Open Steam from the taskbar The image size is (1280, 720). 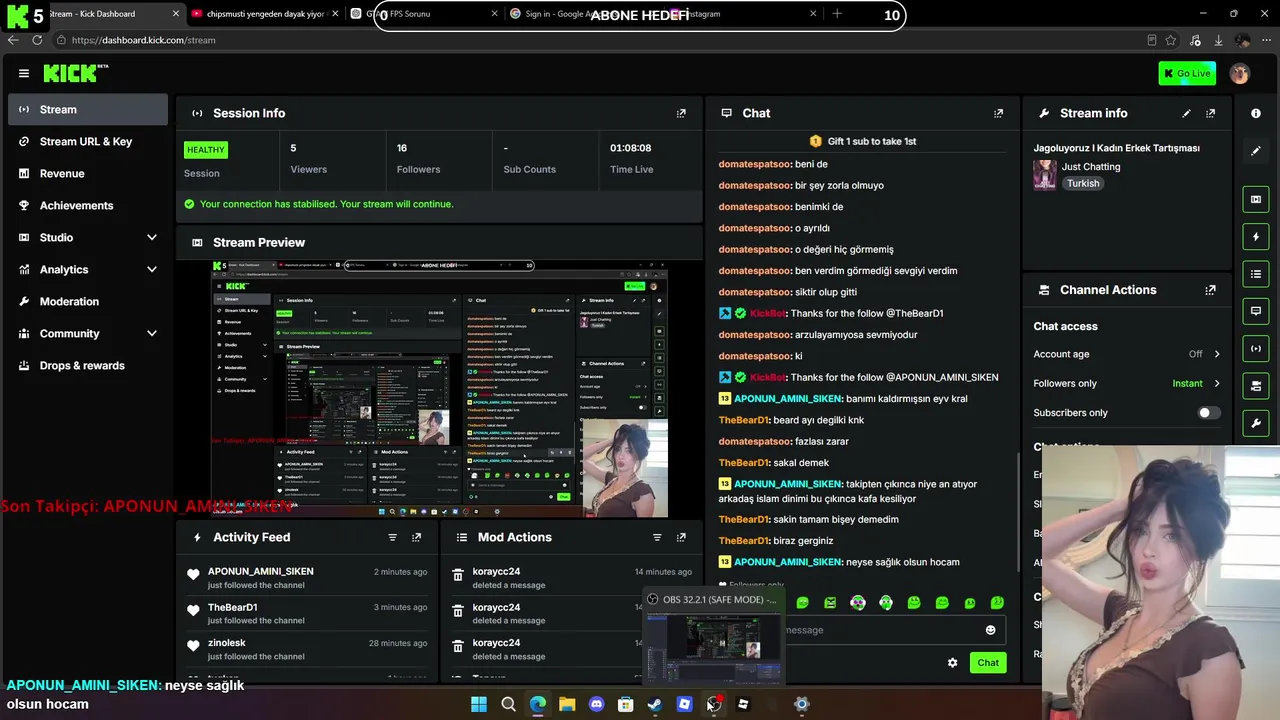[655, 704]
